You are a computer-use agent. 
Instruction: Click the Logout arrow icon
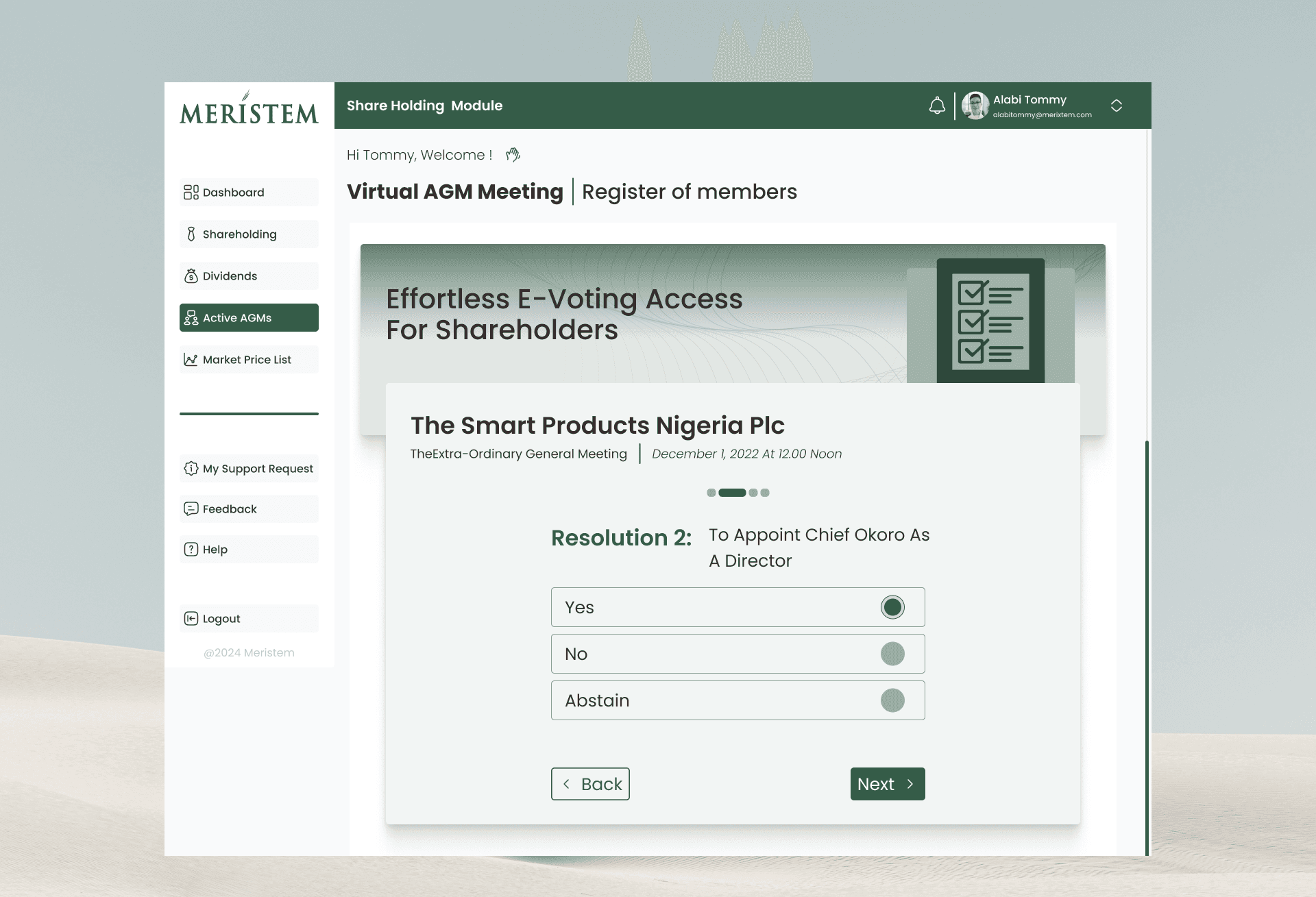tap(191, 619)
